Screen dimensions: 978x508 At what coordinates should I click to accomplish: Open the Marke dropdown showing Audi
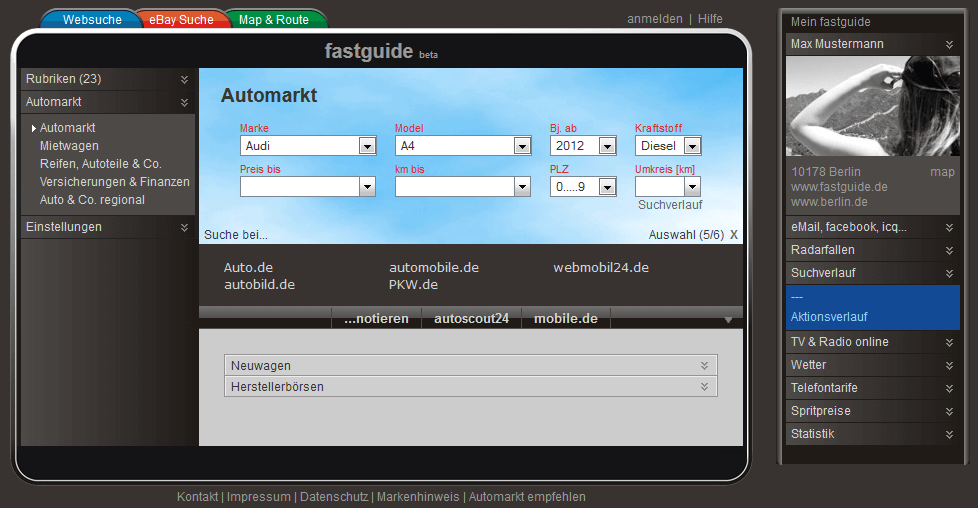pyautogui.click(x=308, y=146)
